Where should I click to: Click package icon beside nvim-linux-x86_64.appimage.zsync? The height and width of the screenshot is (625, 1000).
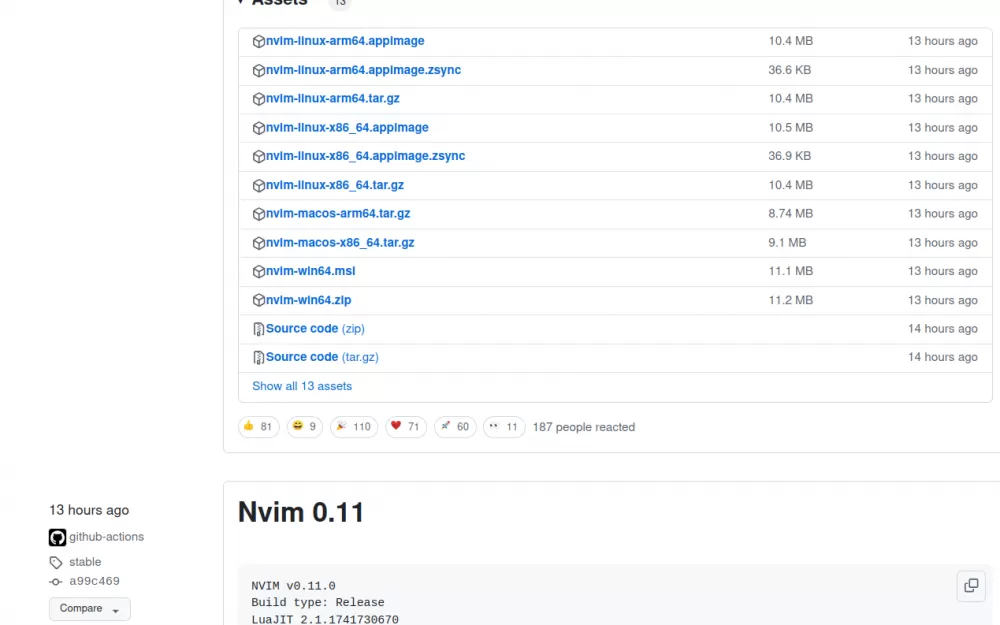(258, 156)
